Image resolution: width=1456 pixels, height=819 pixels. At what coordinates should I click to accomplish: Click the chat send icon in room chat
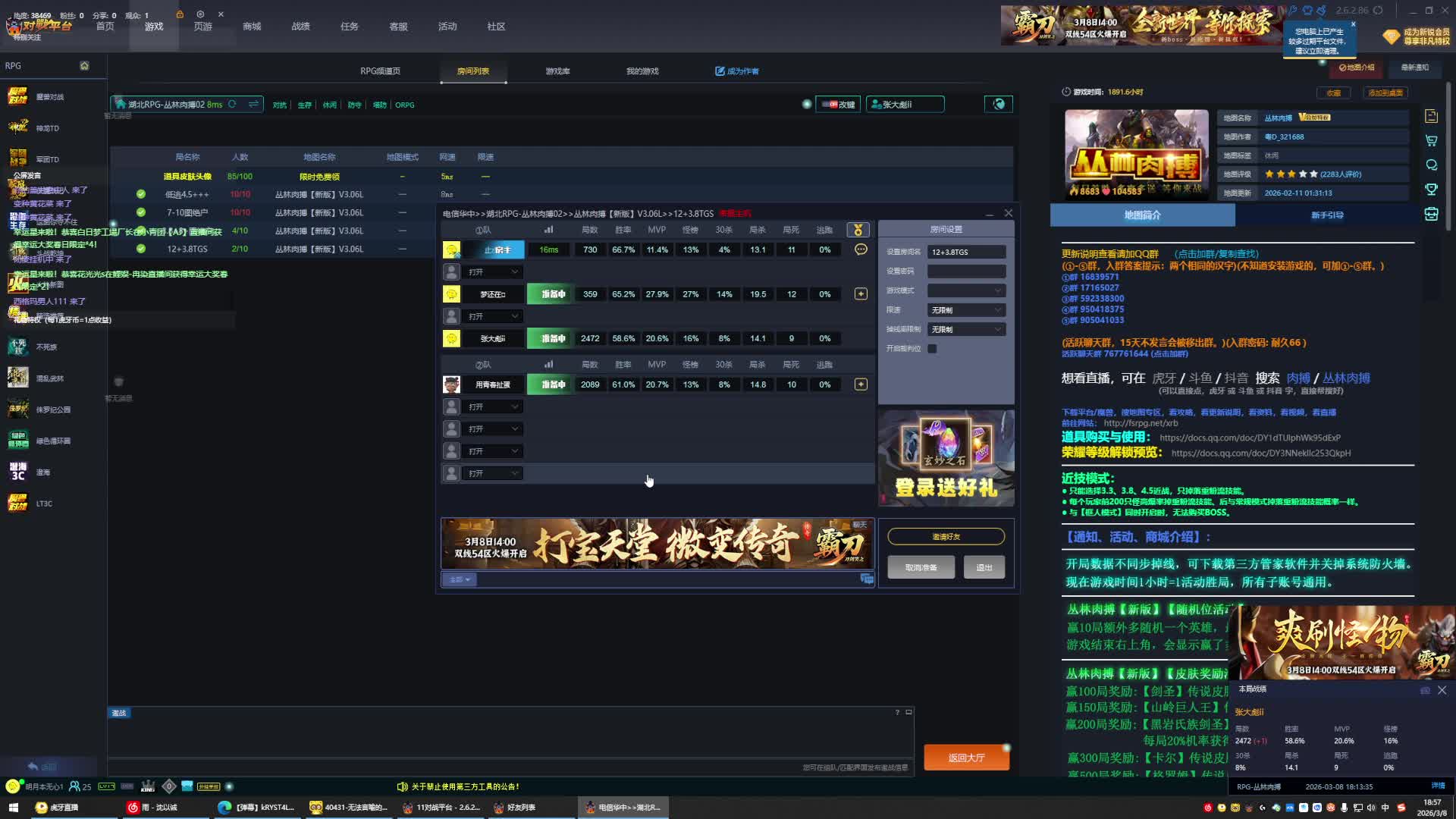coord(867,579)
